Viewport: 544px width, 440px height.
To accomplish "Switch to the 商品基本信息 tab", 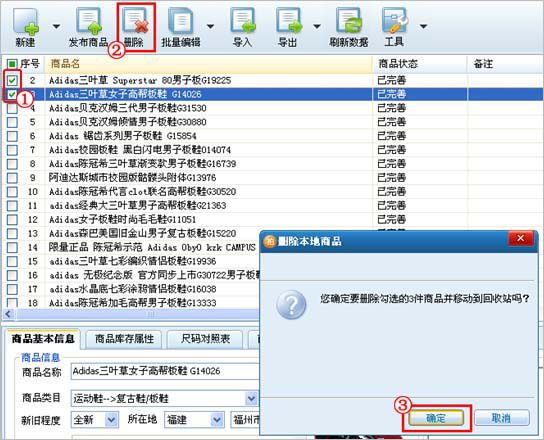I will [x=43, y=339].
